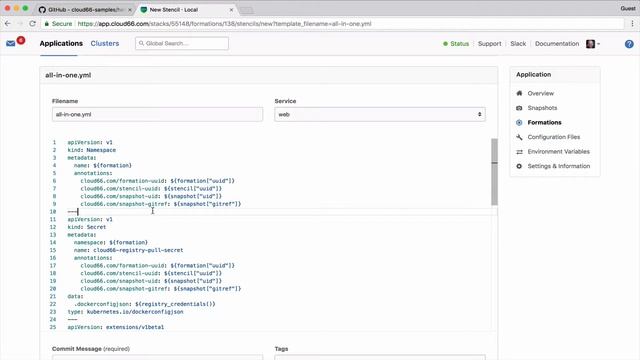The width and height of the screenshot is (640, 360).
Task: Go to Snapshots in Application sidebar
Action: 542,108
